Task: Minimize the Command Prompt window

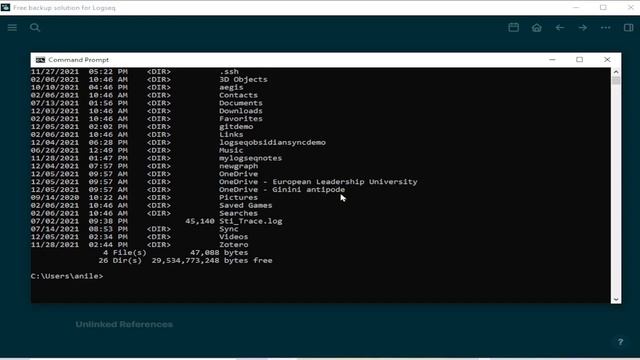Action: (x=552, y=60)
